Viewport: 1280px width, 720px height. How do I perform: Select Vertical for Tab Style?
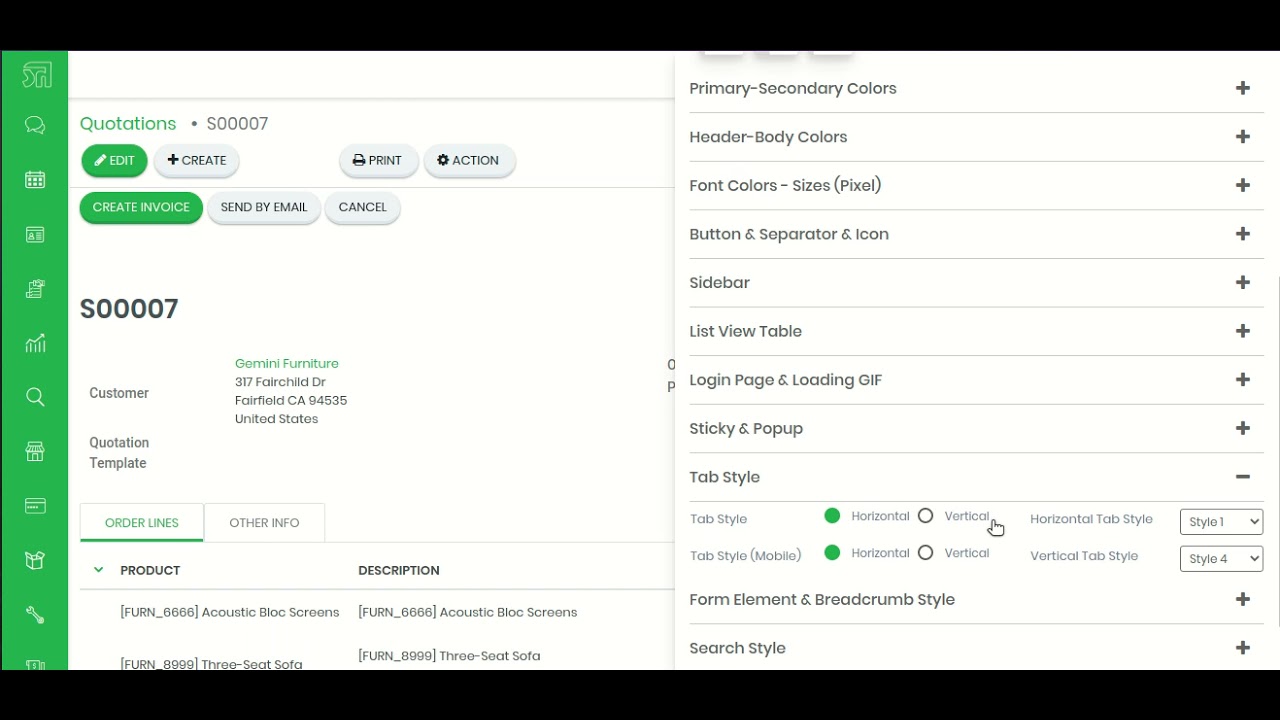point(925,516)
